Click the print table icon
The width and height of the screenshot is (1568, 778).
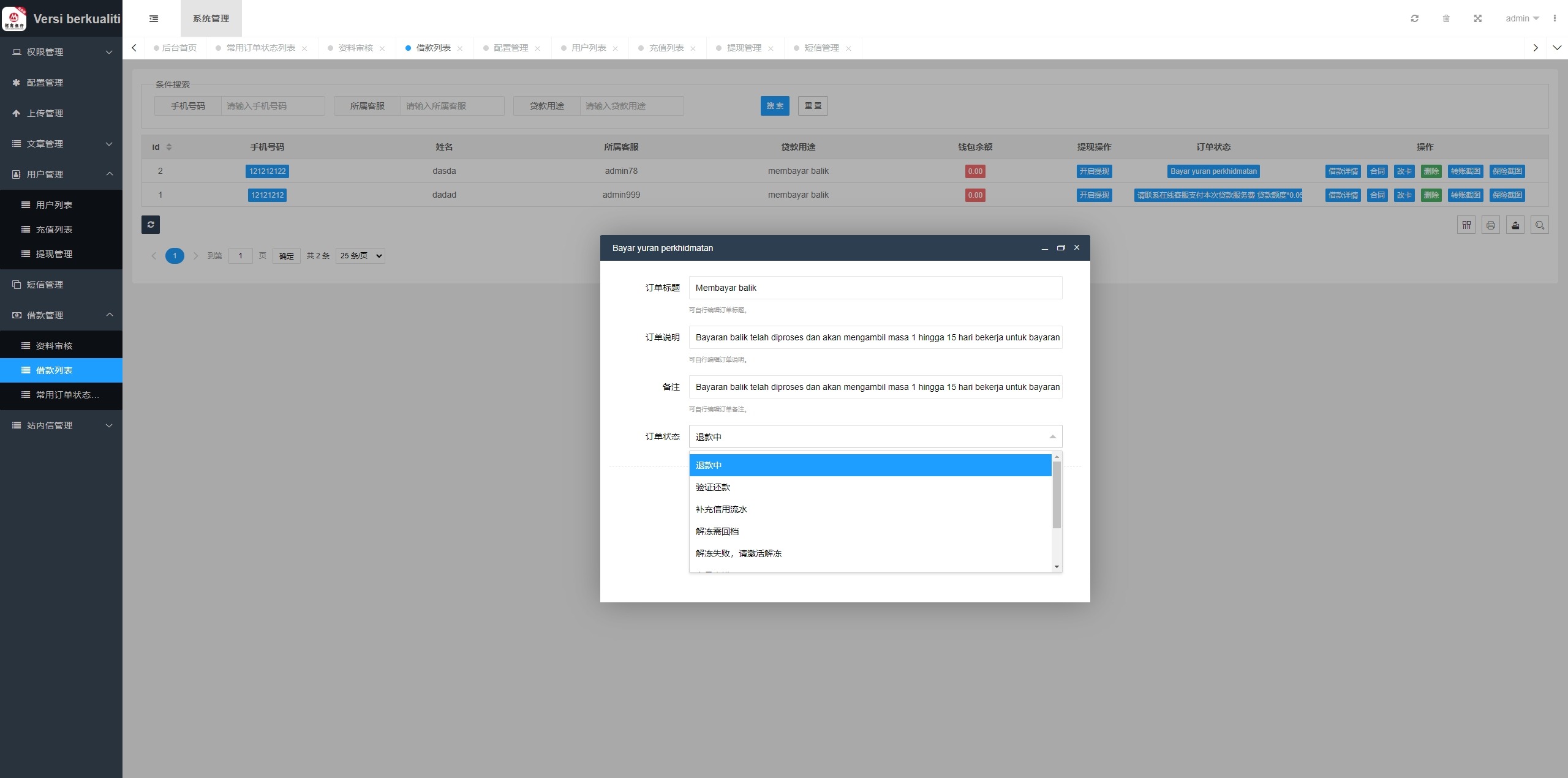click(1491, 225)
